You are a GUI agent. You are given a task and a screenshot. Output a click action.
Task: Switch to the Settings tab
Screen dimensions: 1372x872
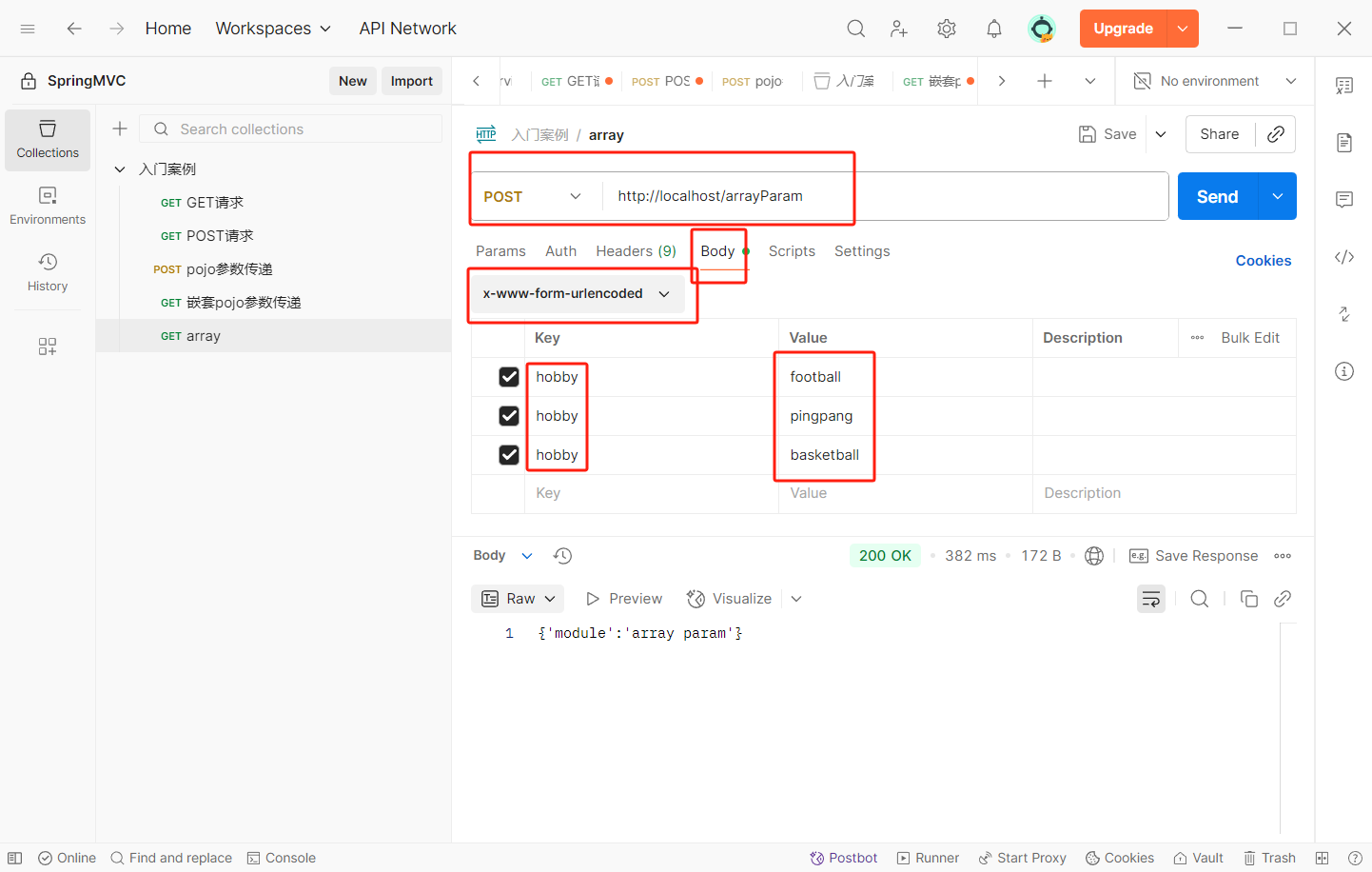tap(862, 251)
